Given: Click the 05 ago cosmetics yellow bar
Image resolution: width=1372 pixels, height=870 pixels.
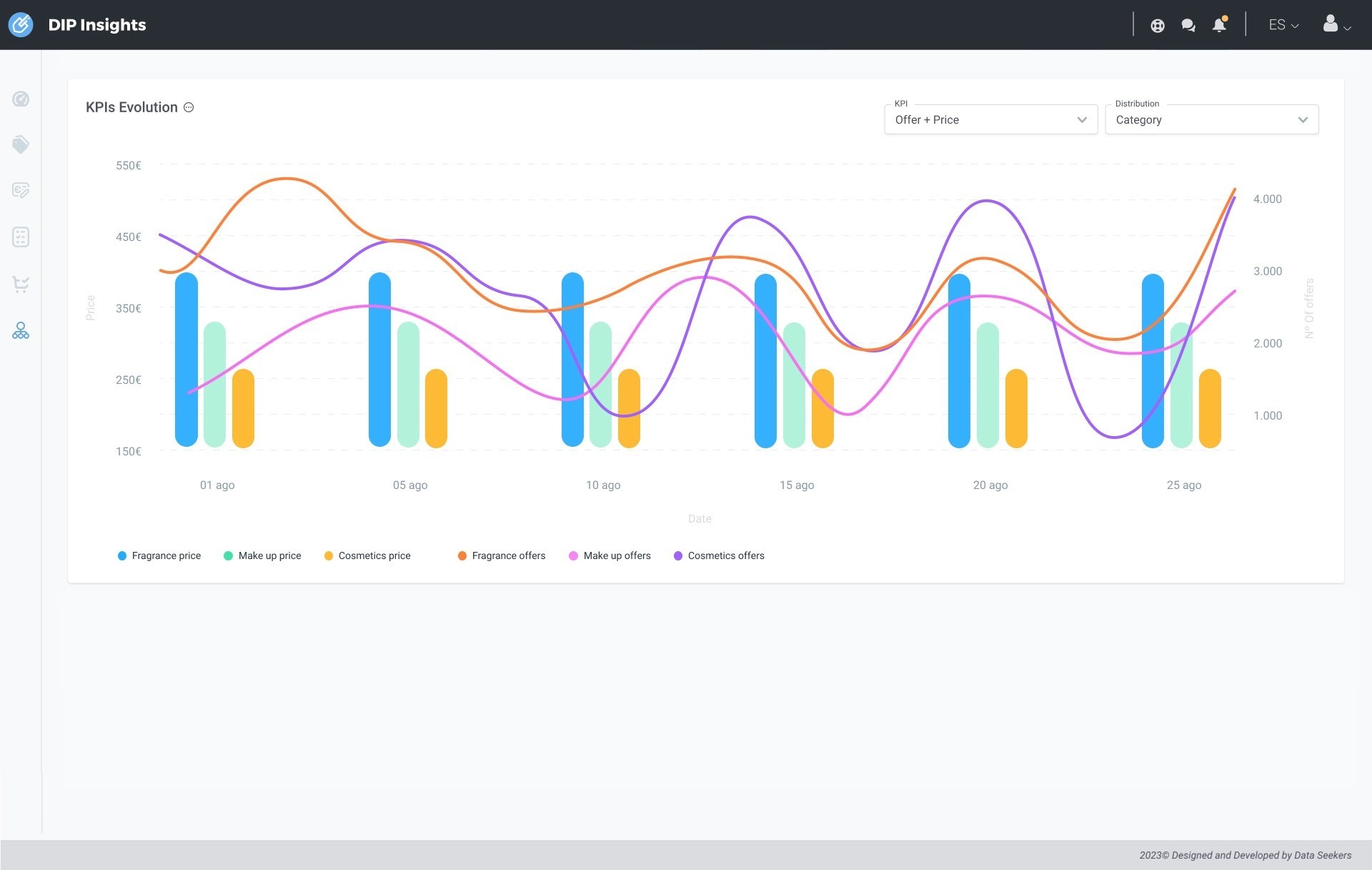Looking at the screenshot, I should [x=436, y=408].
